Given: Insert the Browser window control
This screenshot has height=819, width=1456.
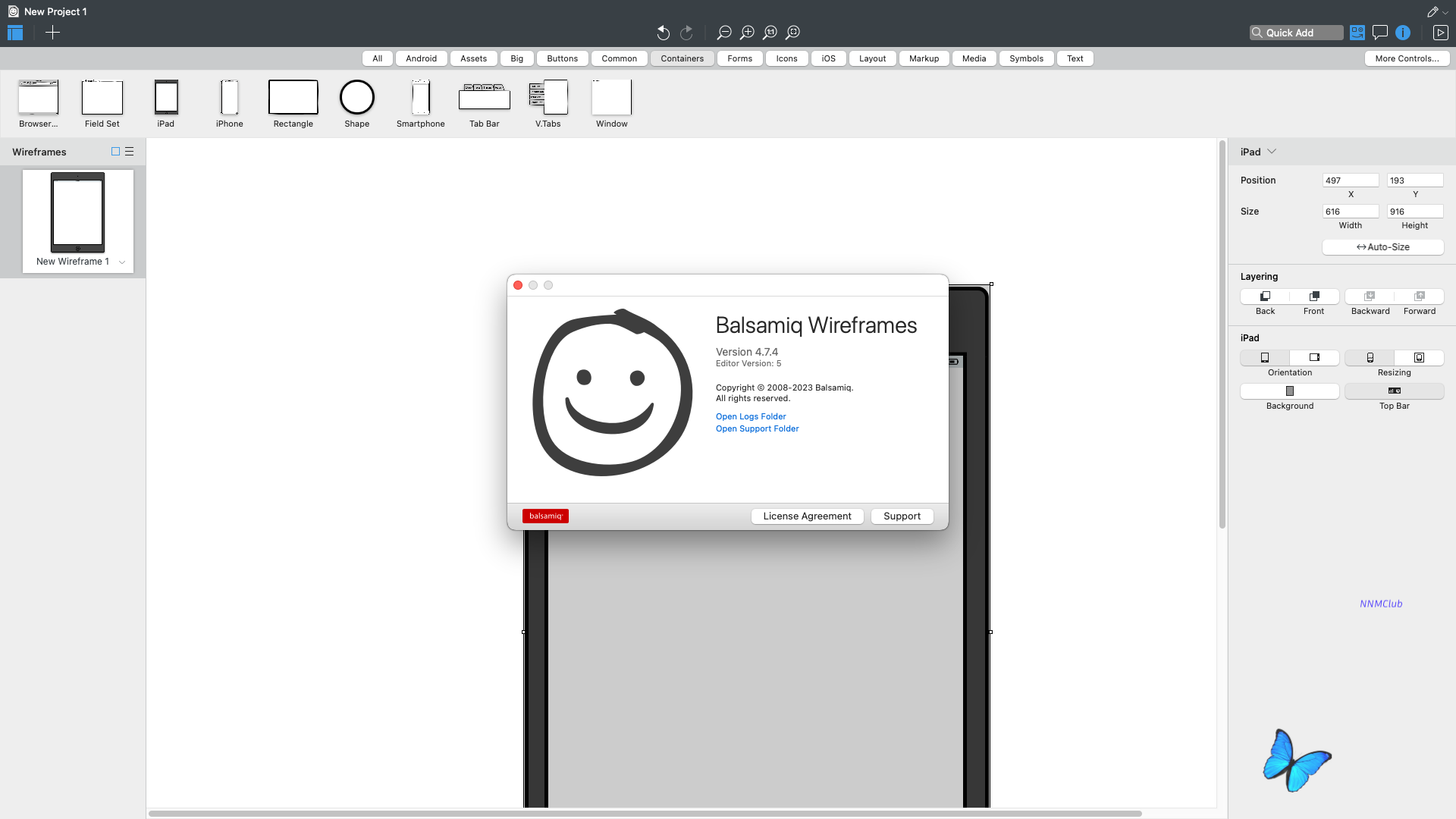Looking at the screenshot, I should (x=39, y=104).
